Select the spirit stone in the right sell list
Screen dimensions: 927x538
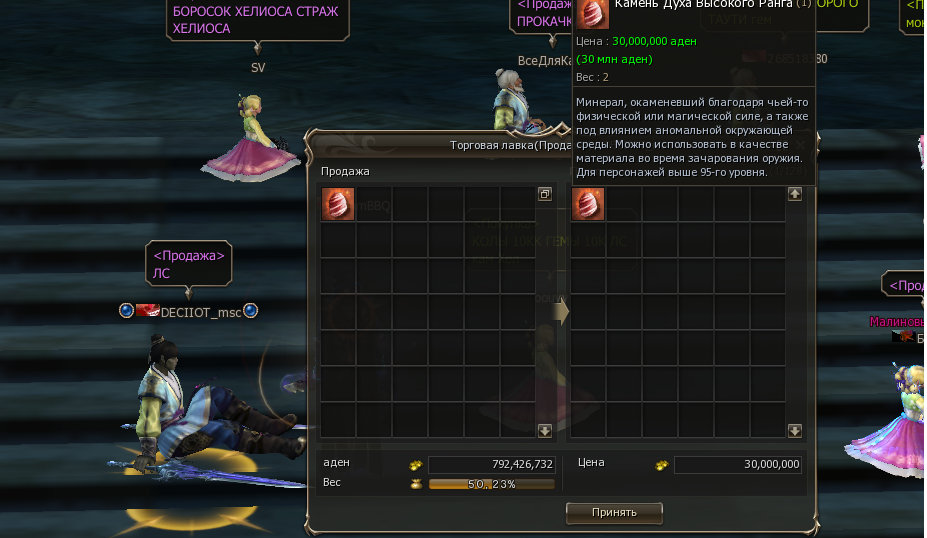click(x=588, y=204)
